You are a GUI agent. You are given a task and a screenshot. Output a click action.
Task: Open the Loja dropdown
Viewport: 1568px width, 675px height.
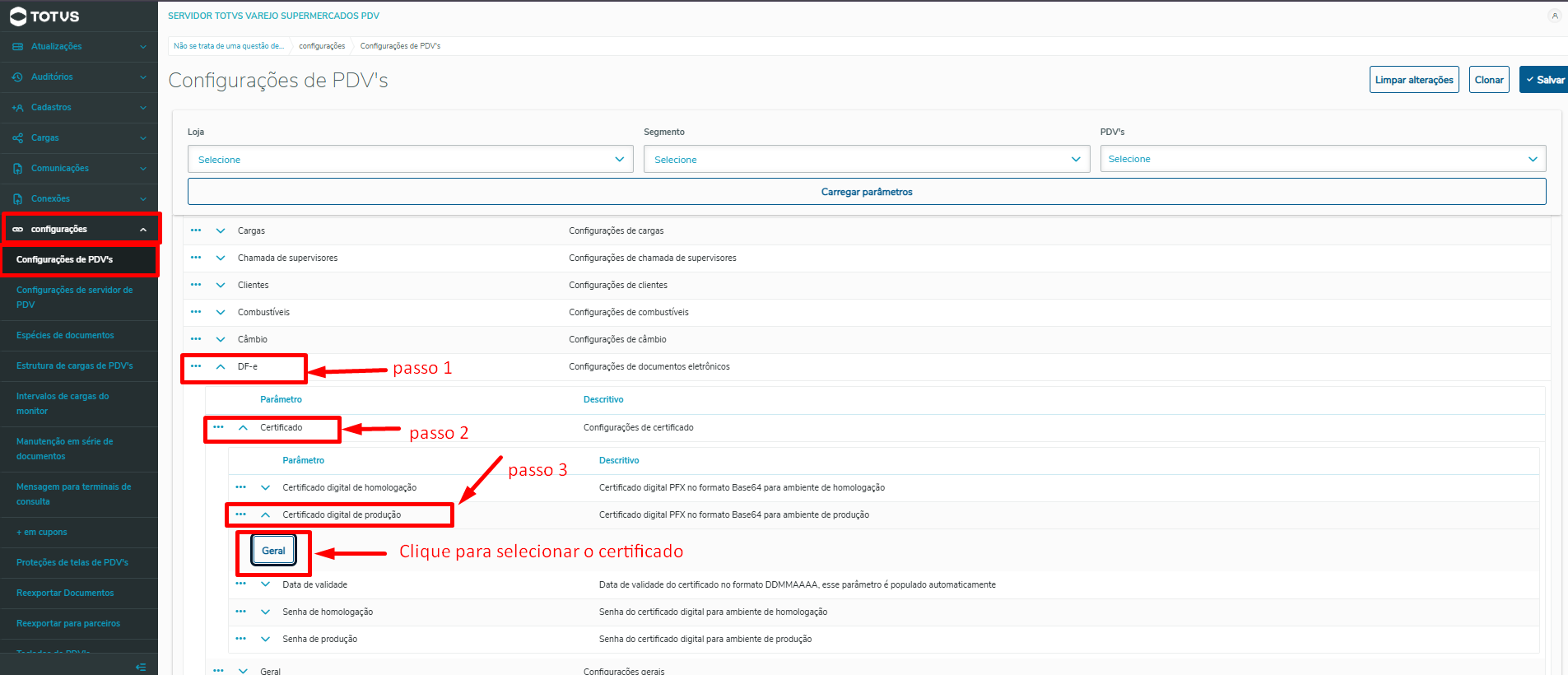tap(410, 159)
